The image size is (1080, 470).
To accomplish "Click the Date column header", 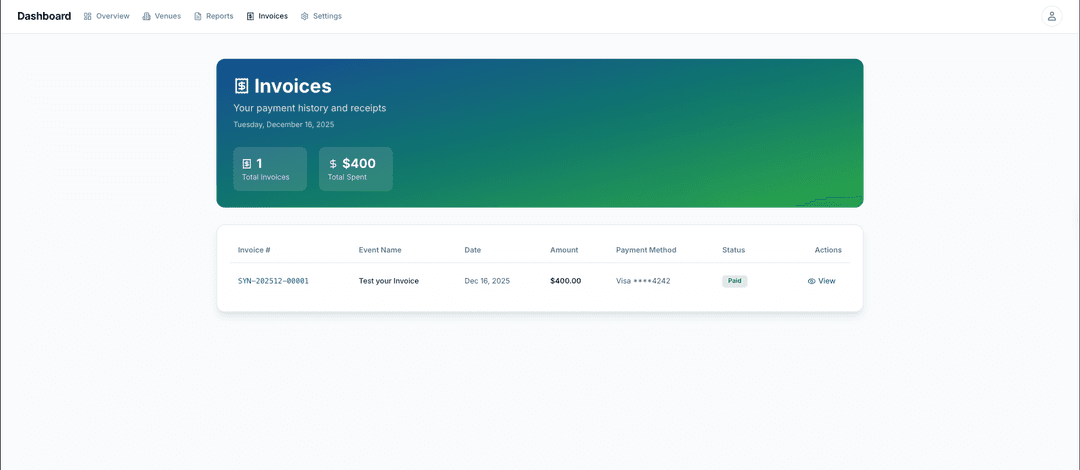I will (x=472, y=250).
